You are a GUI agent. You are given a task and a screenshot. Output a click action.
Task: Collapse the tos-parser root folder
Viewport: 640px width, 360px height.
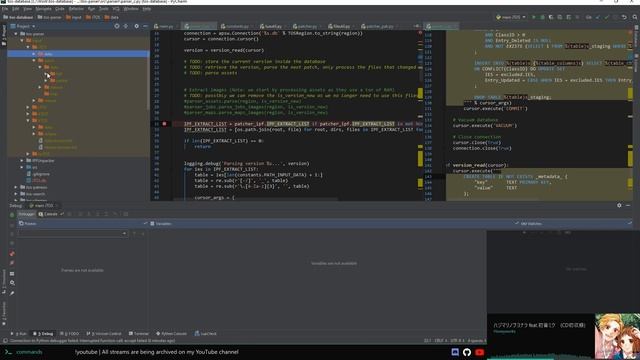(16, 34)
